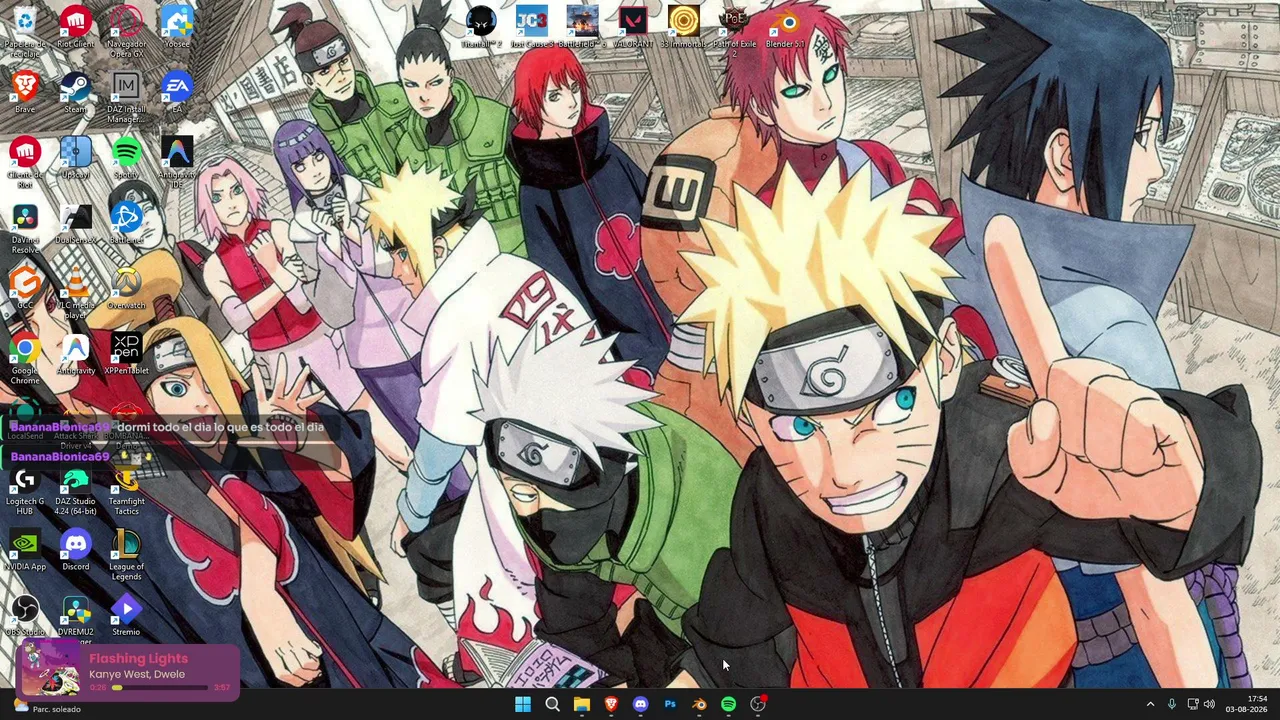
Task: Select the Titanfall 2 desktop shortcut
Action: pyautogui.click(x=481, y=27)
